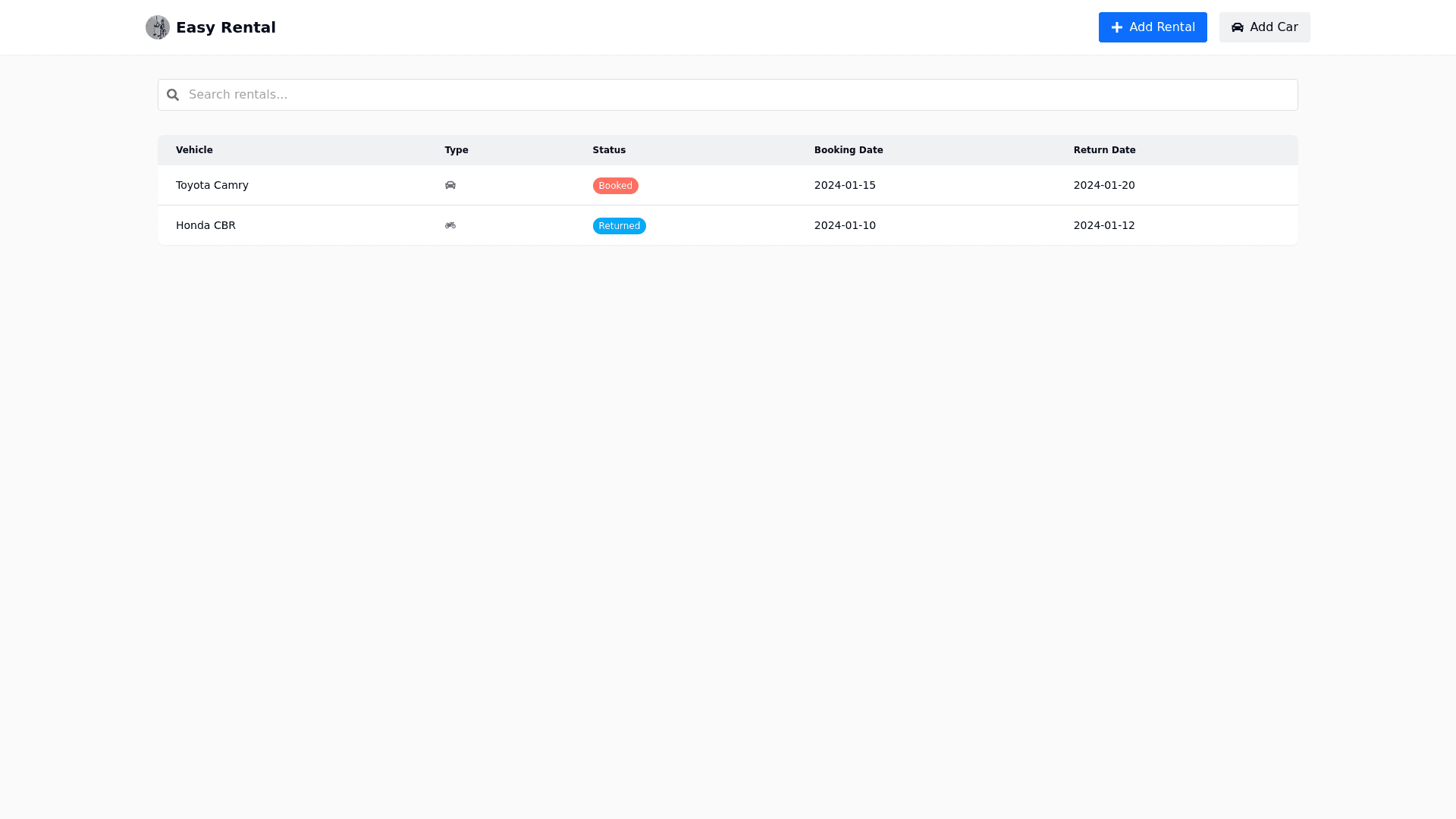Open sorting options on the Booking Date header
The image size is (1456, 819).
849,150
